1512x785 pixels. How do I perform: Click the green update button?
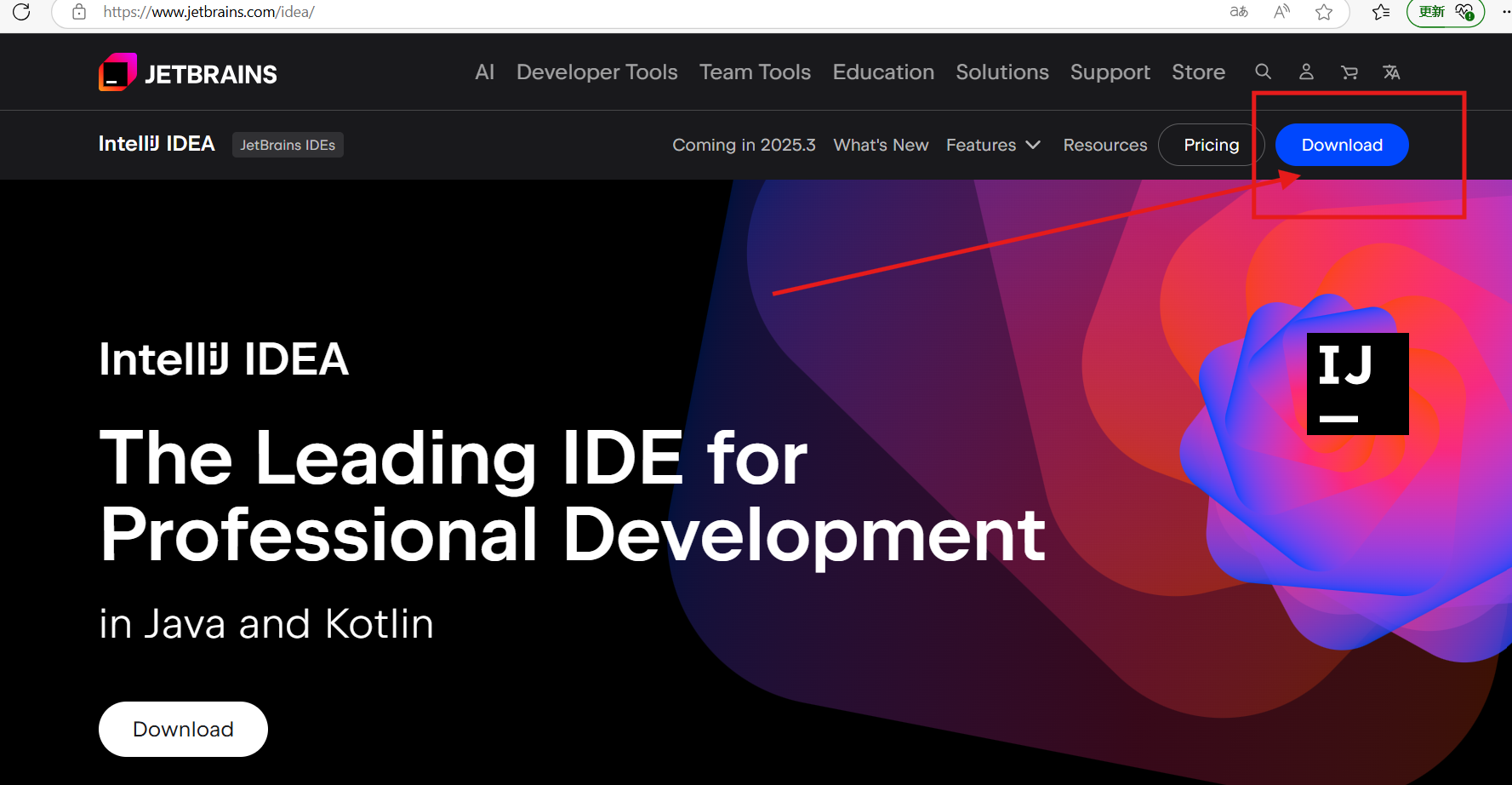pos(1446,12)
